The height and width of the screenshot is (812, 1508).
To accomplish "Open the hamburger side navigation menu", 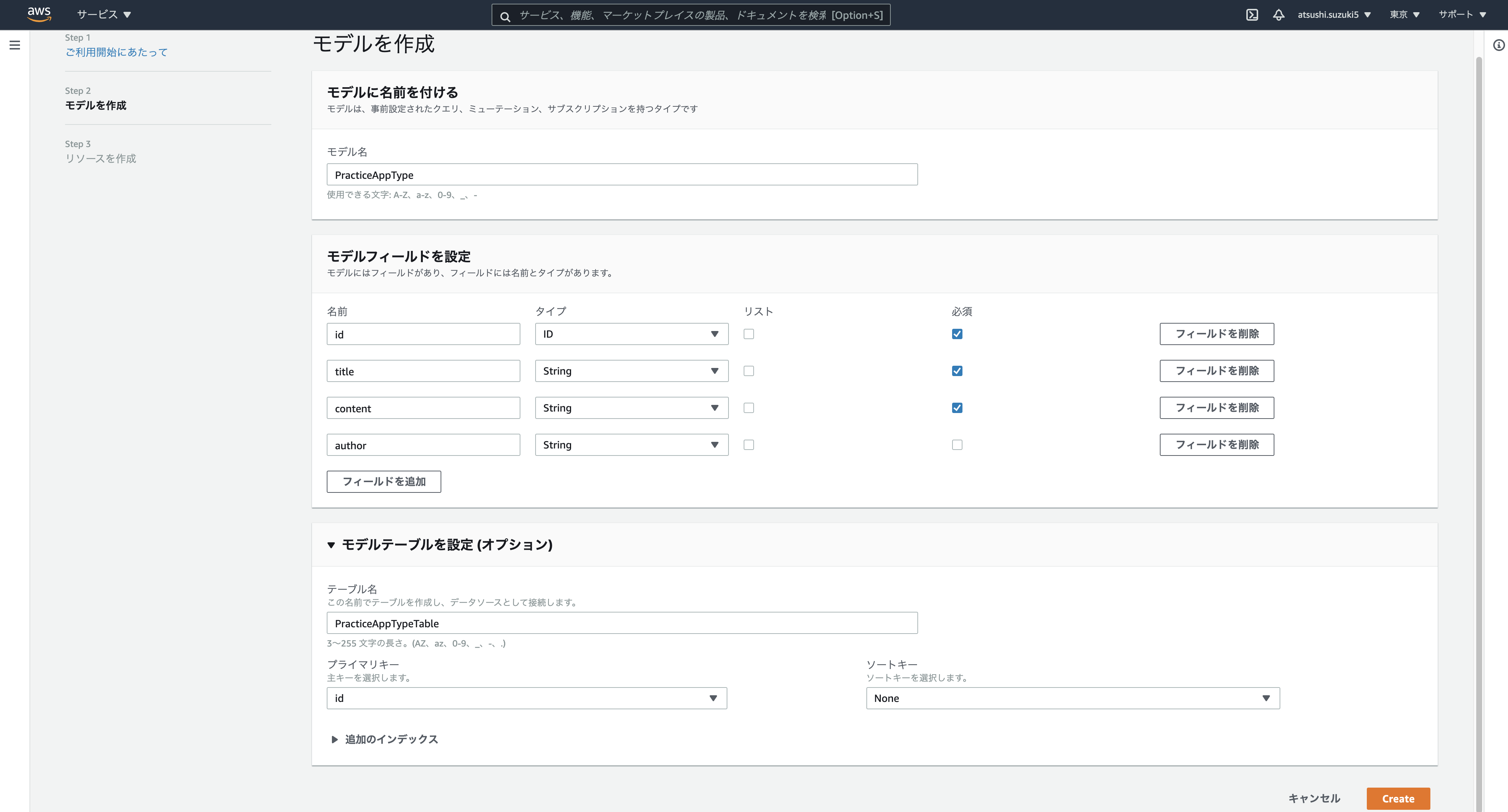I will (x=15, y=45).
